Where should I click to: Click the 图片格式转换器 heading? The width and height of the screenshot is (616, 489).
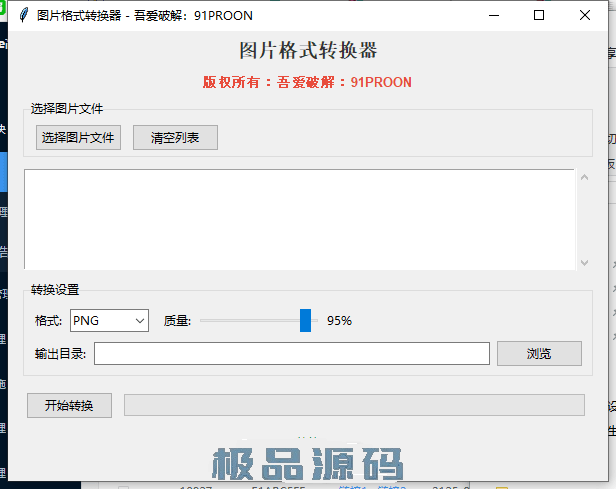pyautogui.click(x=308, y=51)
